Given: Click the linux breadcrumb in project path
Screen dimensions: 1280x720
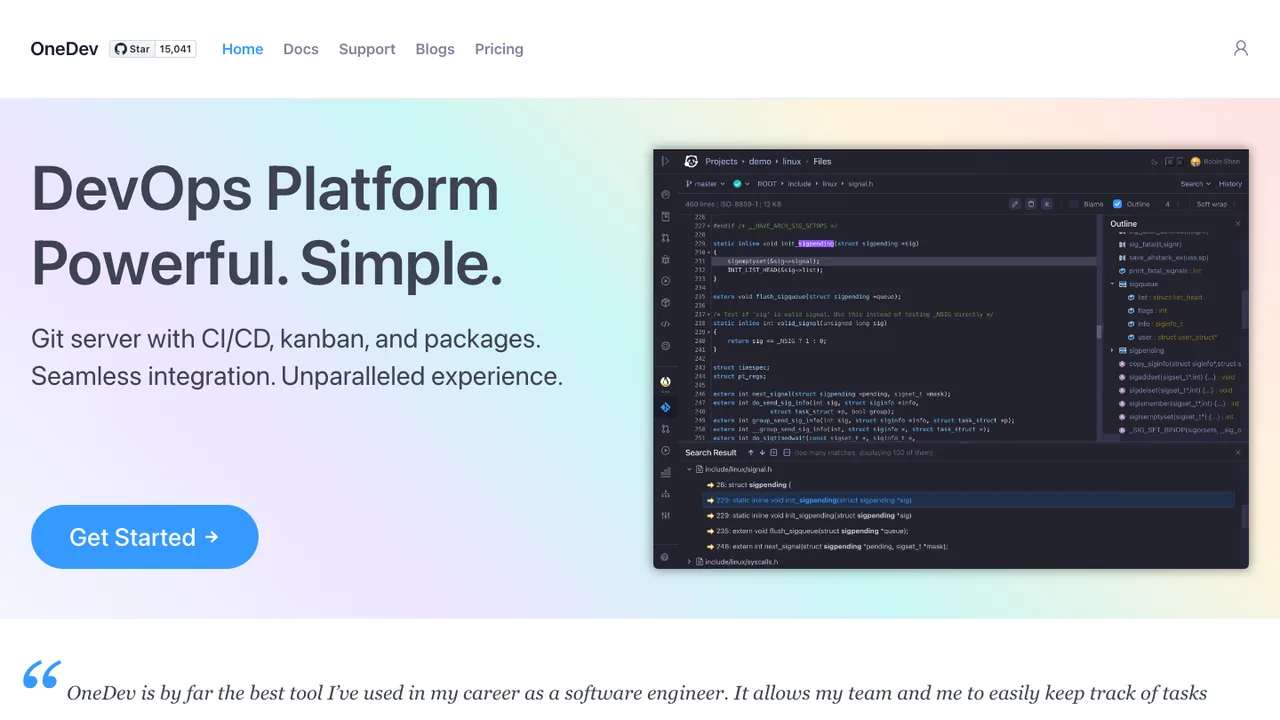Looking at the screenshot, I should 792,161.
